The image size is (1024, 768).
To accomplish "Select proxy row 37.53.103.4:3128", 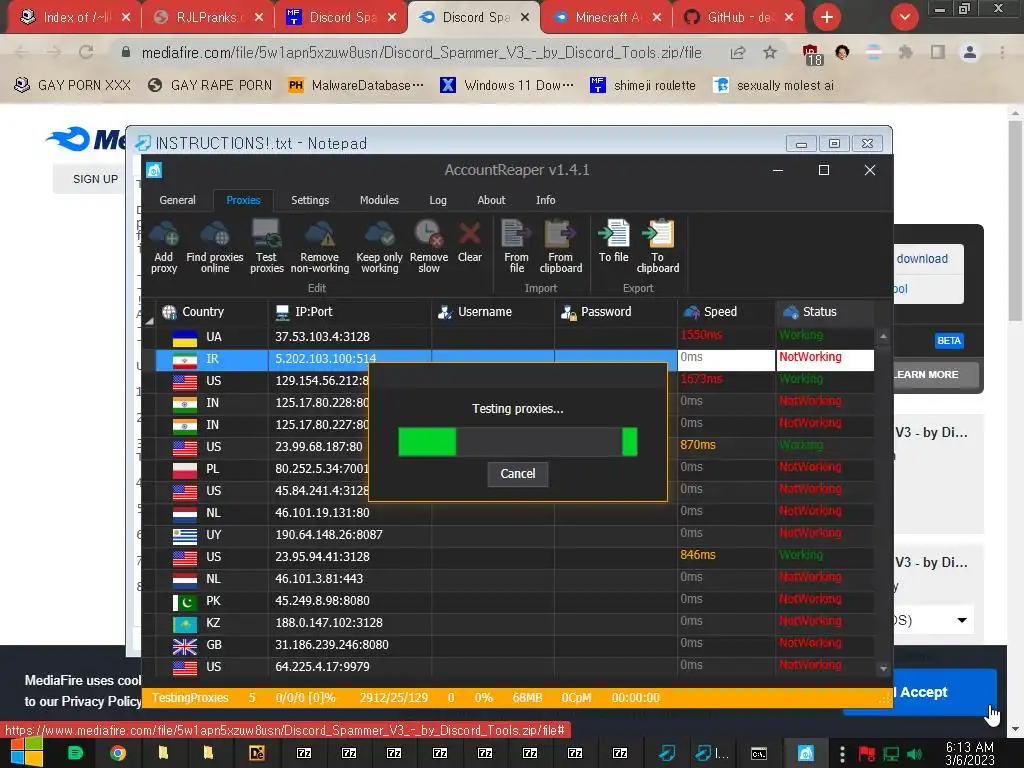I will [x=515, y=337].
